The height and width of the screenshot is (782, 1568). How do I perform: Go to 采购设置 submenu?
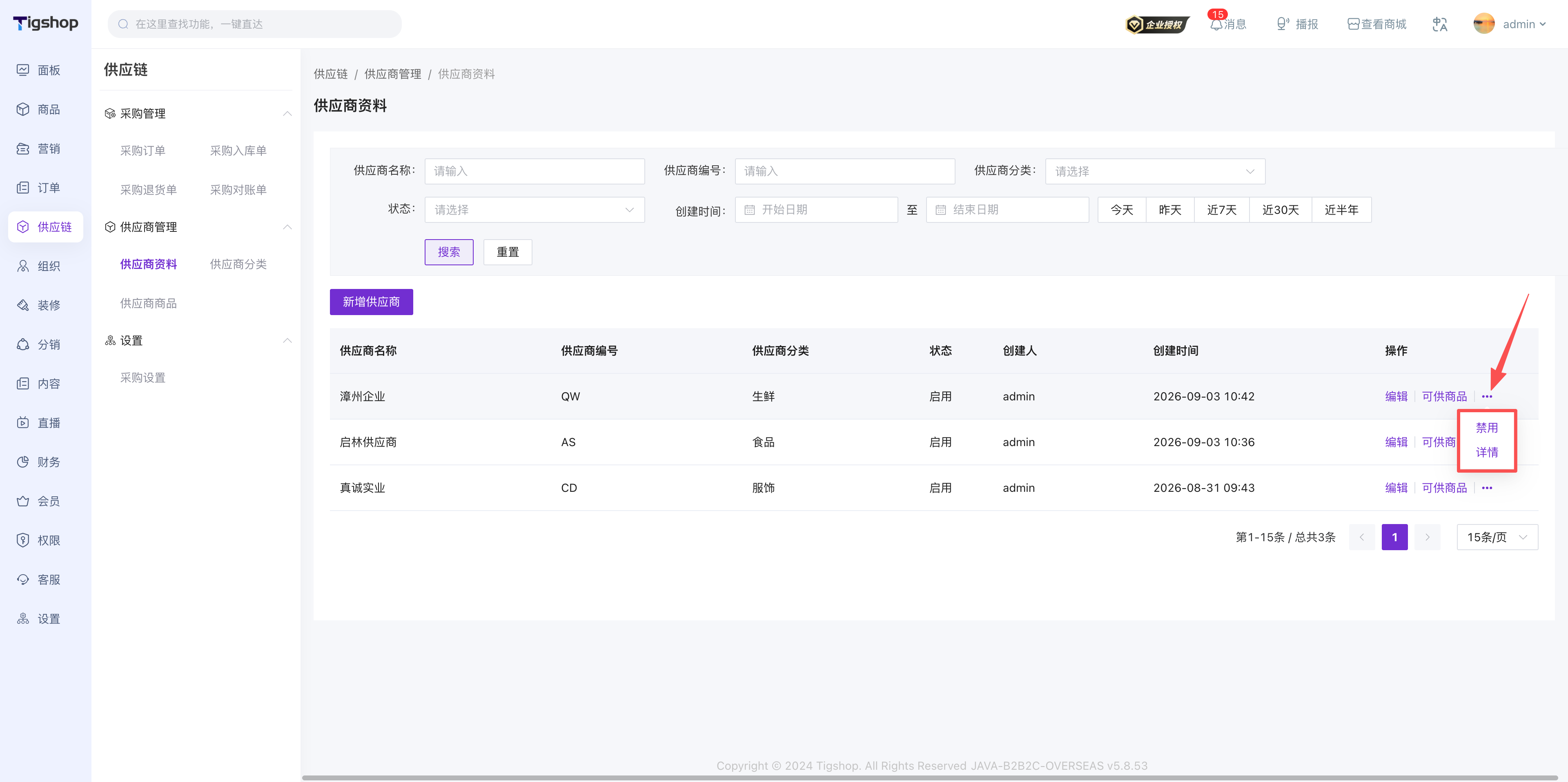tap(143, 378)
